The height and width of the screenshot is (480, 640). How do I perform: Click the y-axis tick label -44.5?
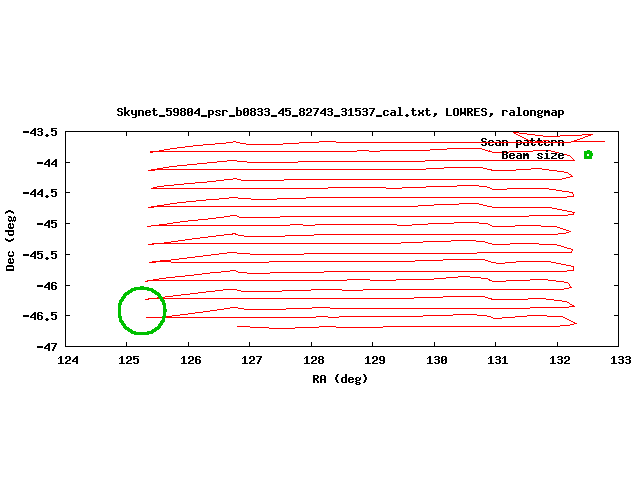40,193
